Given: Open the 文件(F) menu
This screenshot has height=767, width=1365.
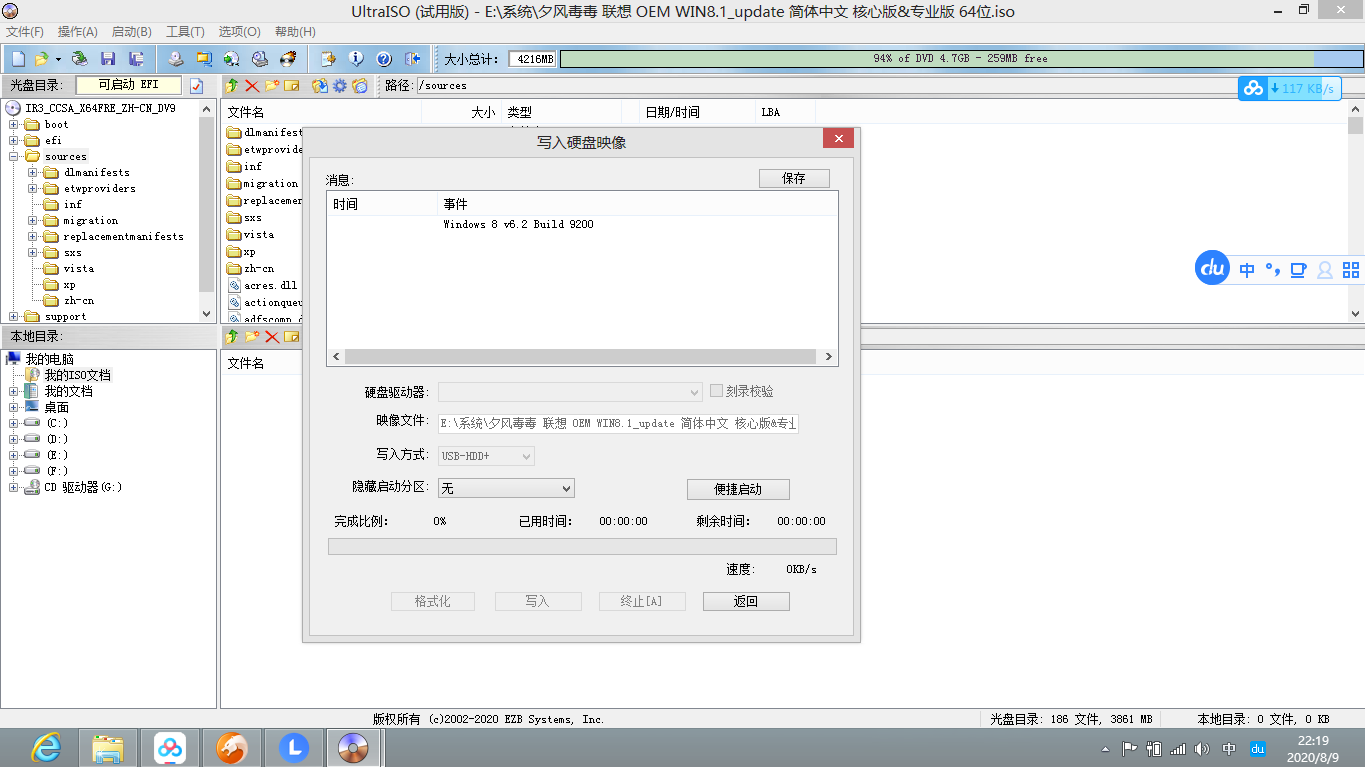Looking at the screenshot, I should (25, 32).
